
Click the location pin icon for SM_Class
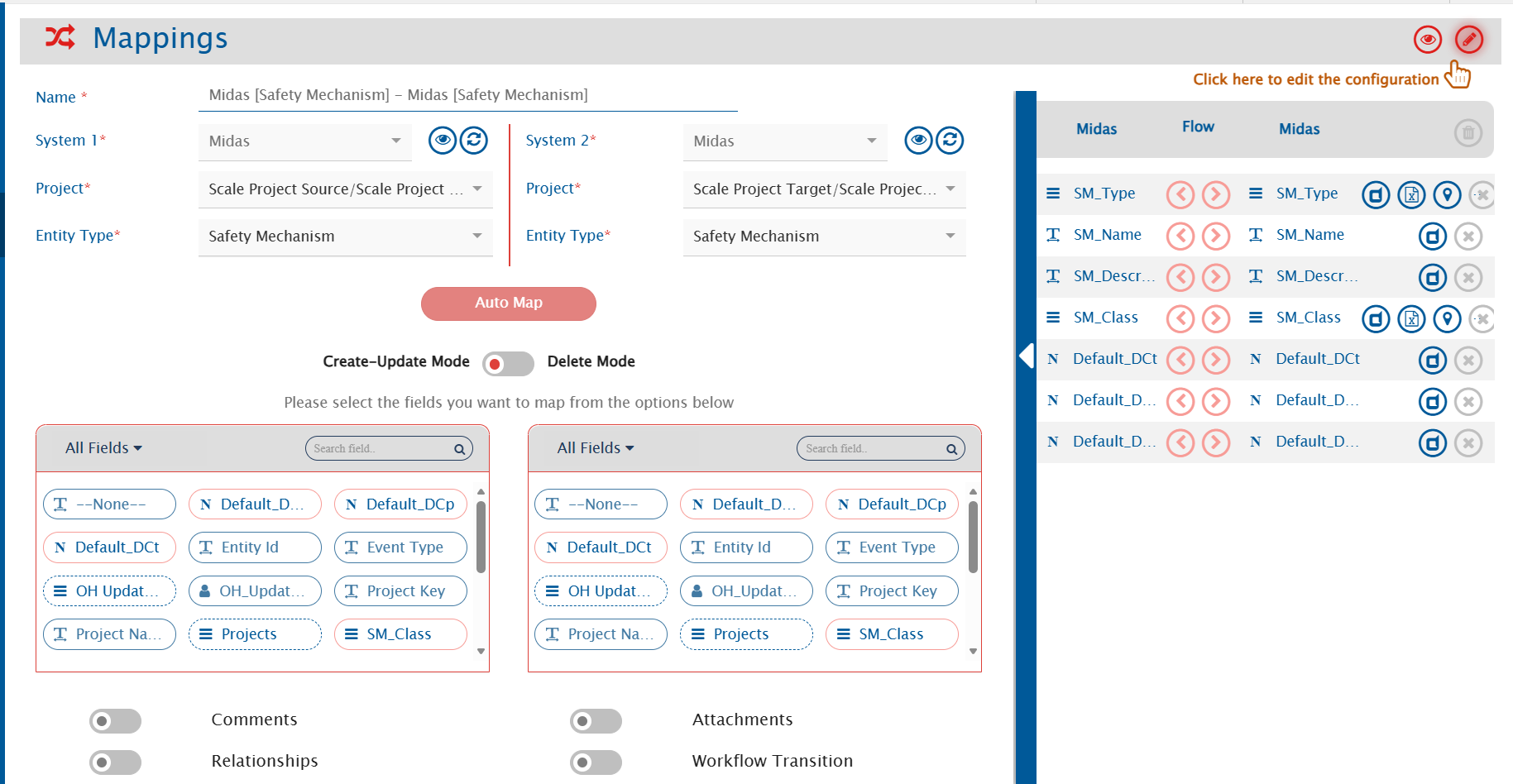coord(1447,319)
